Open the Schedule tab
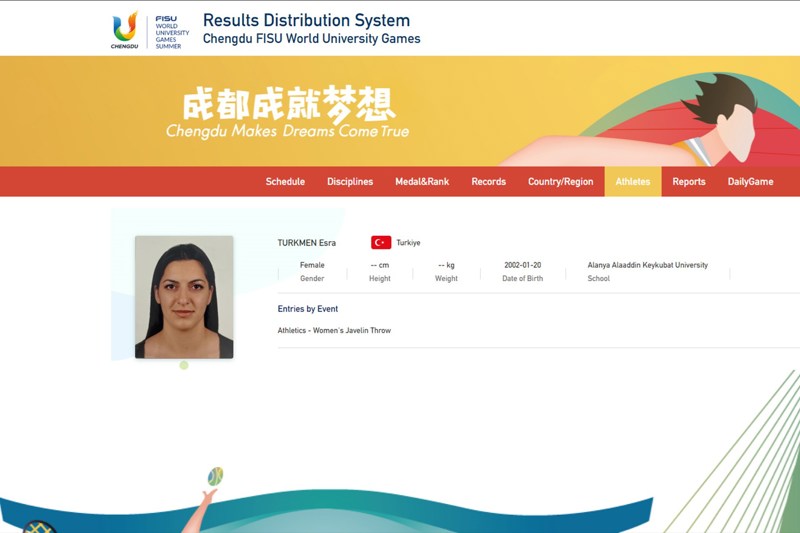This screenshot has width=800, height=533. pos(285,182)
